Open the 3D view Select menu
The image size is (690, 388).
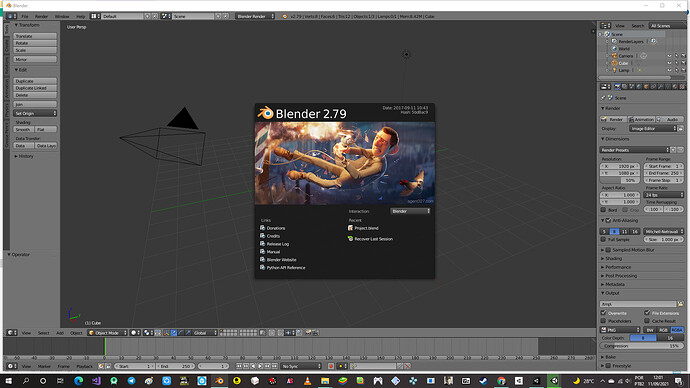pos(44,333)
